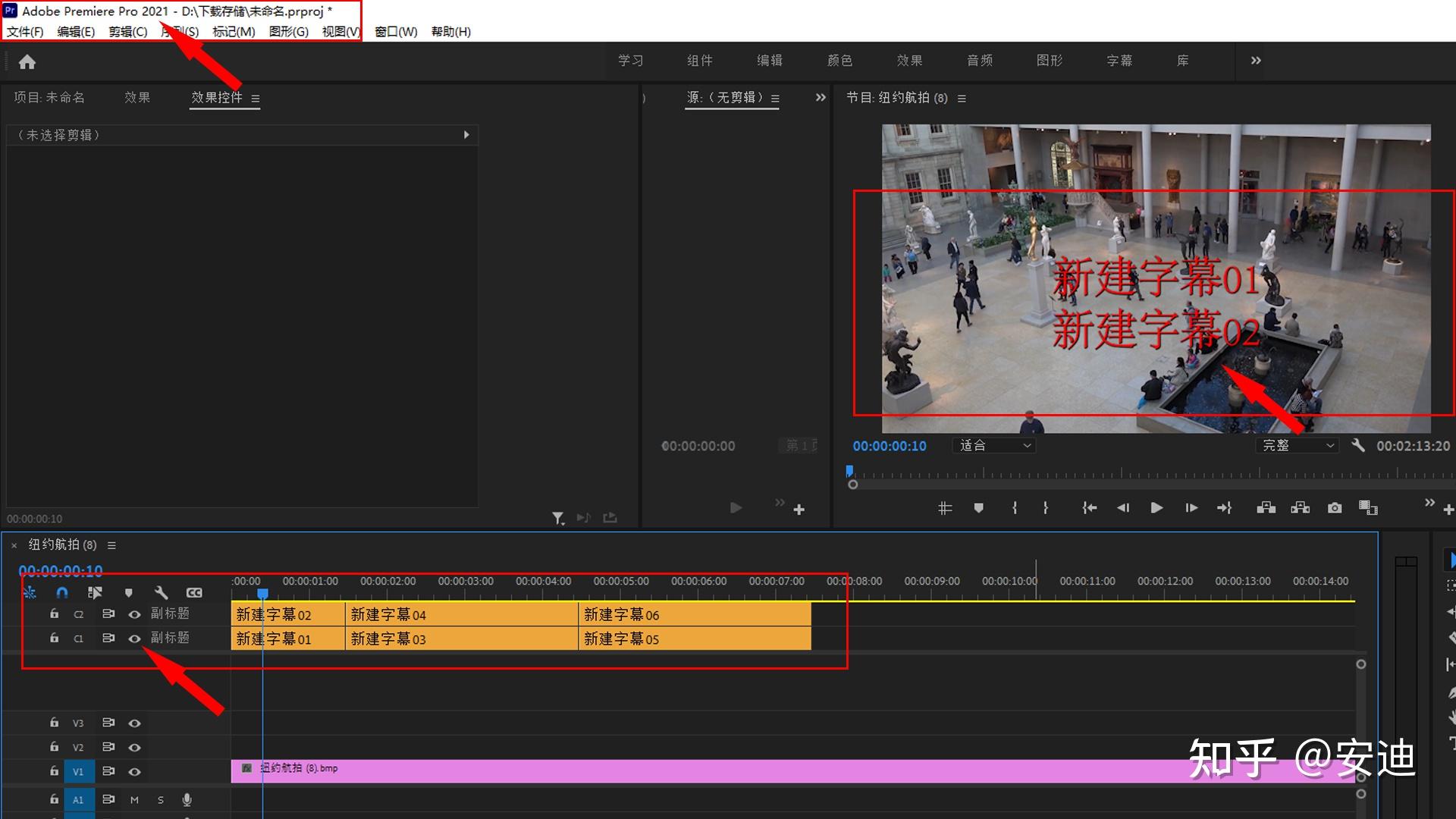
Task: Switch to 音频 workspace
Action: coord(980,61)
